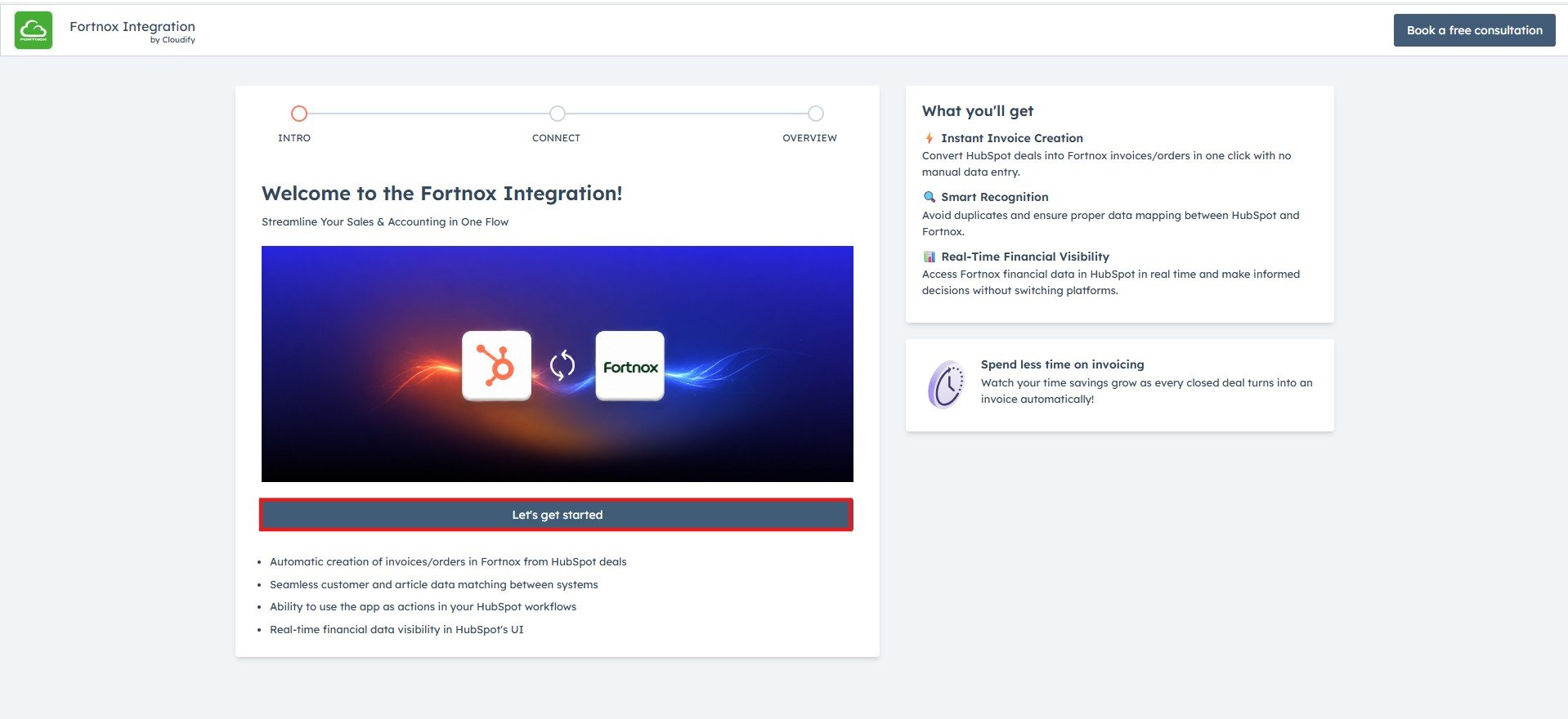Select the OVERVIEW step circle
The height and width of the screenshot is (719, 1568).
816,114
